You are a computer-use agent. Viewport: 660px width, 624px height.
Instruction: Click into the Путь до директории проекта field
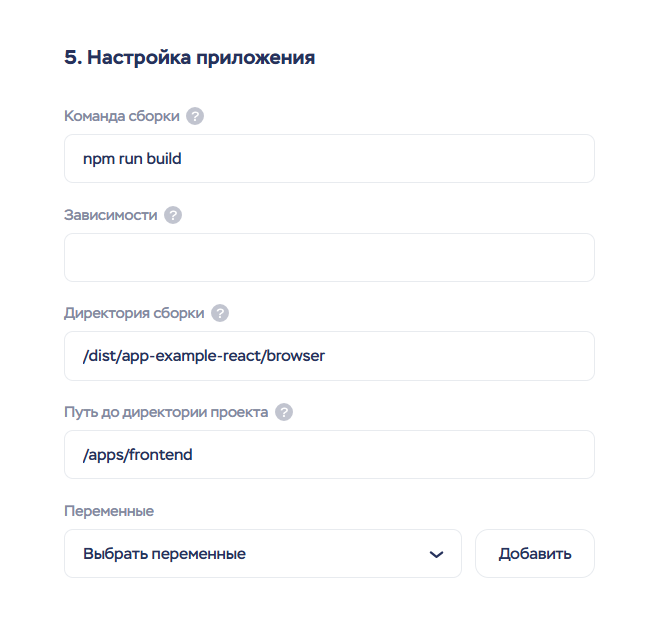(400, 455)
